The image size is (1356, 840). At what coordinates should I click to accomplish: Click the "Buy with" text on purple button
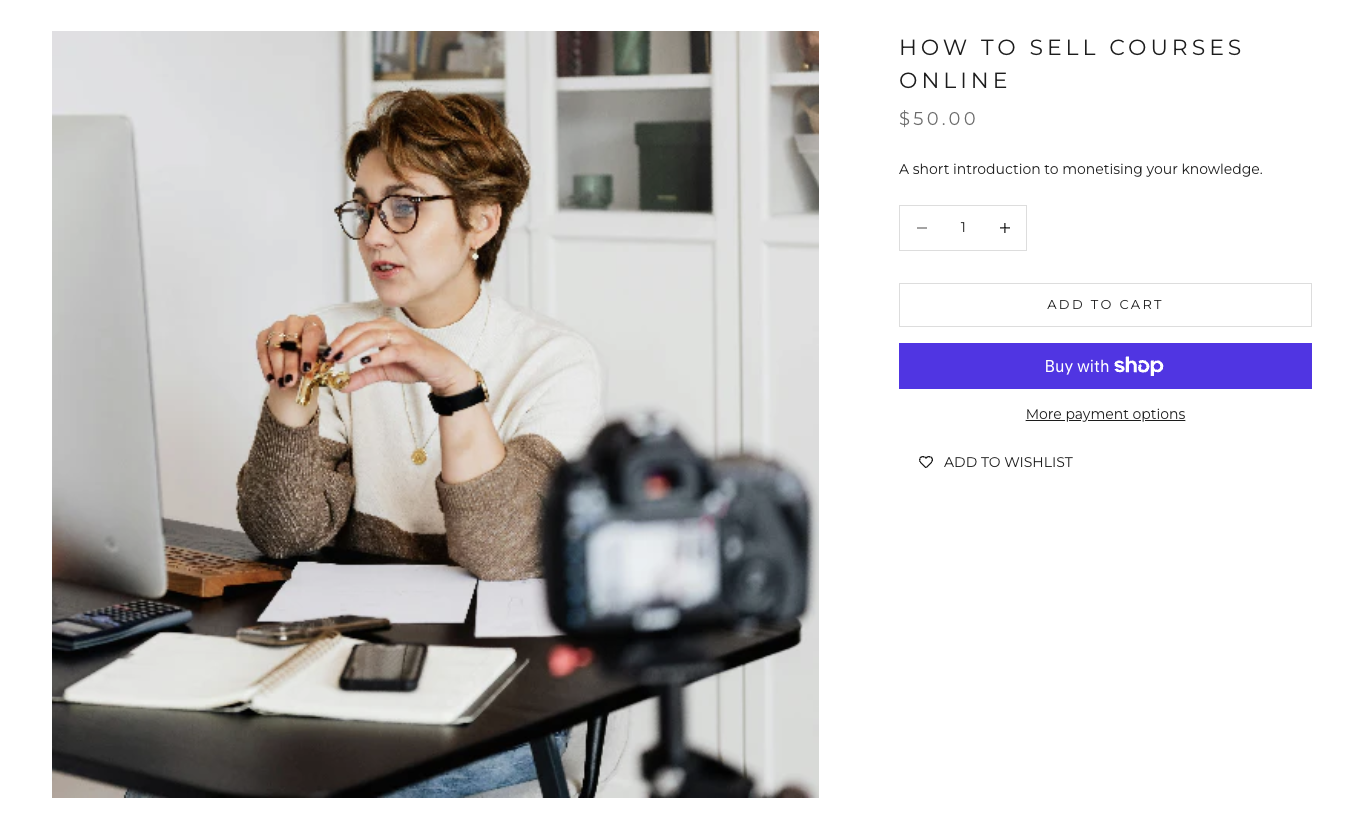1076,367
